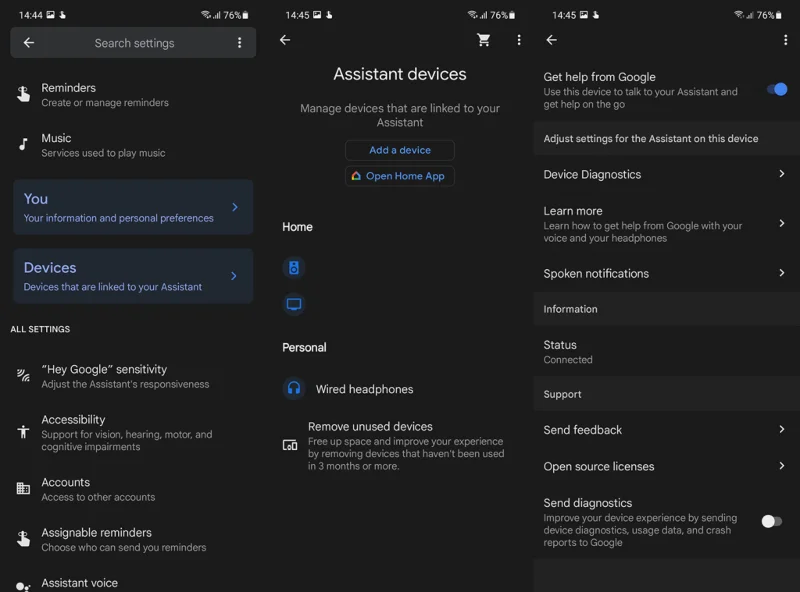Open Device Diagnostics

667,175
